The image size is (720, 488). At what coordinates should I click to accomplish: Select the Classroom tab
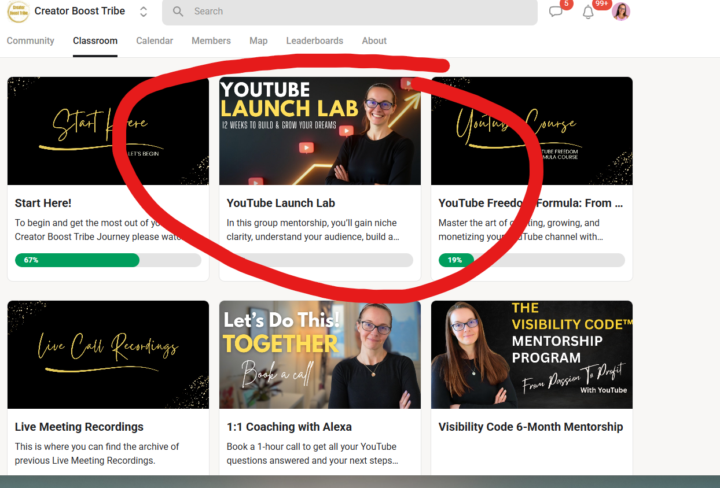(95, 40)
